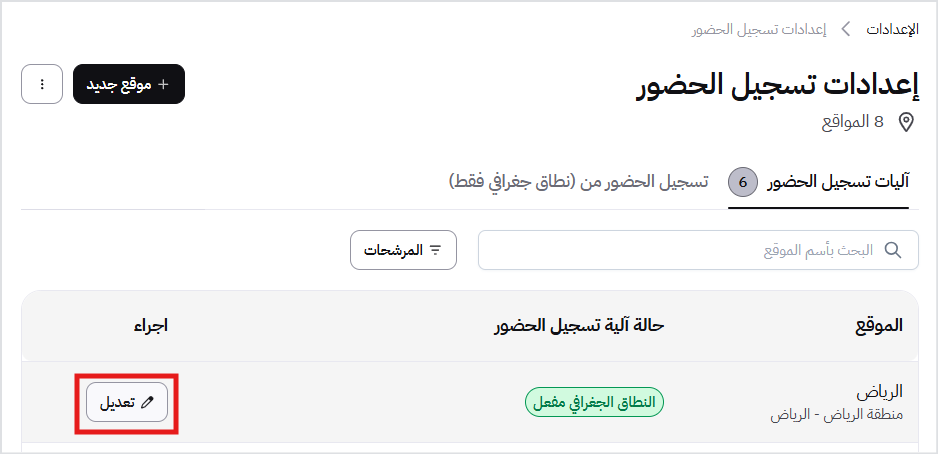Open the three-dots more options menu

[42, 84]
